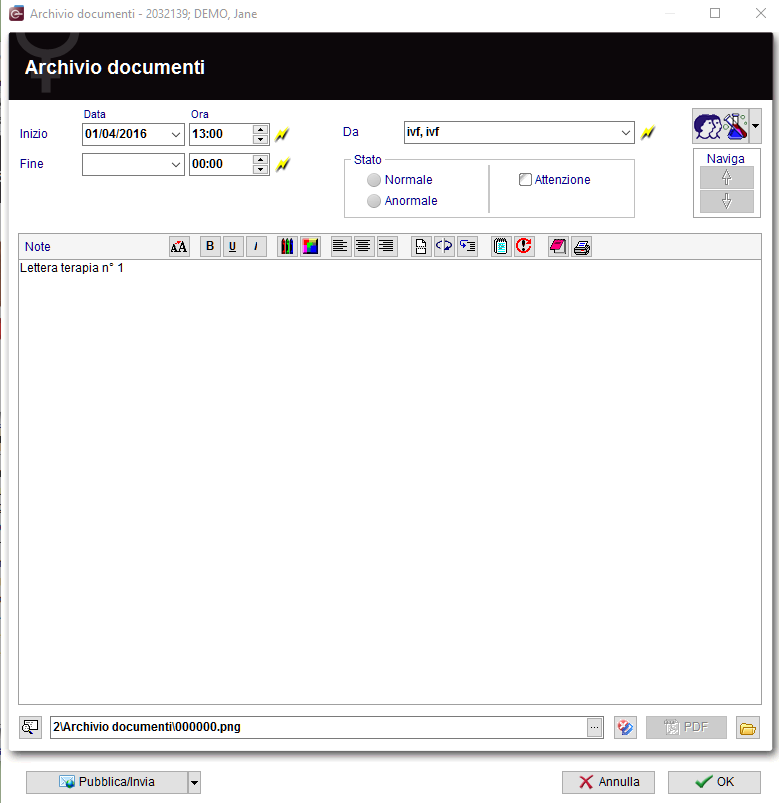
Task: Click the pink eraser icon
Action: coord(558,246)
